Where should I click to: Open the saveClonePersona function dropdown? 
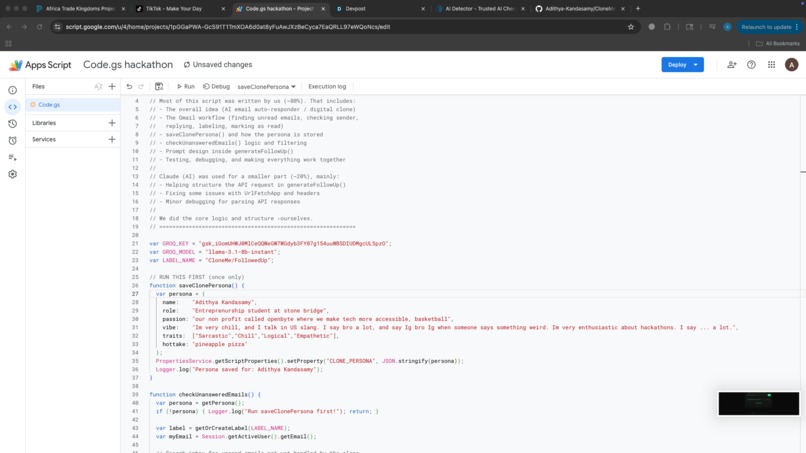(x=266, y=87)
